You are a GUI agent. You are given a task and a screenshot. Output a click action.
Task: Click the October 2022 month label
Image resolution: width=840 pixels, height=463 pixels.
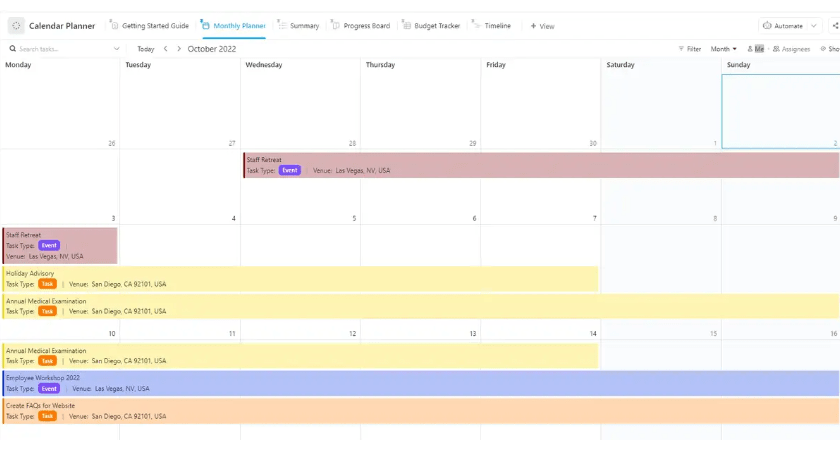click(x=212, y=49)
